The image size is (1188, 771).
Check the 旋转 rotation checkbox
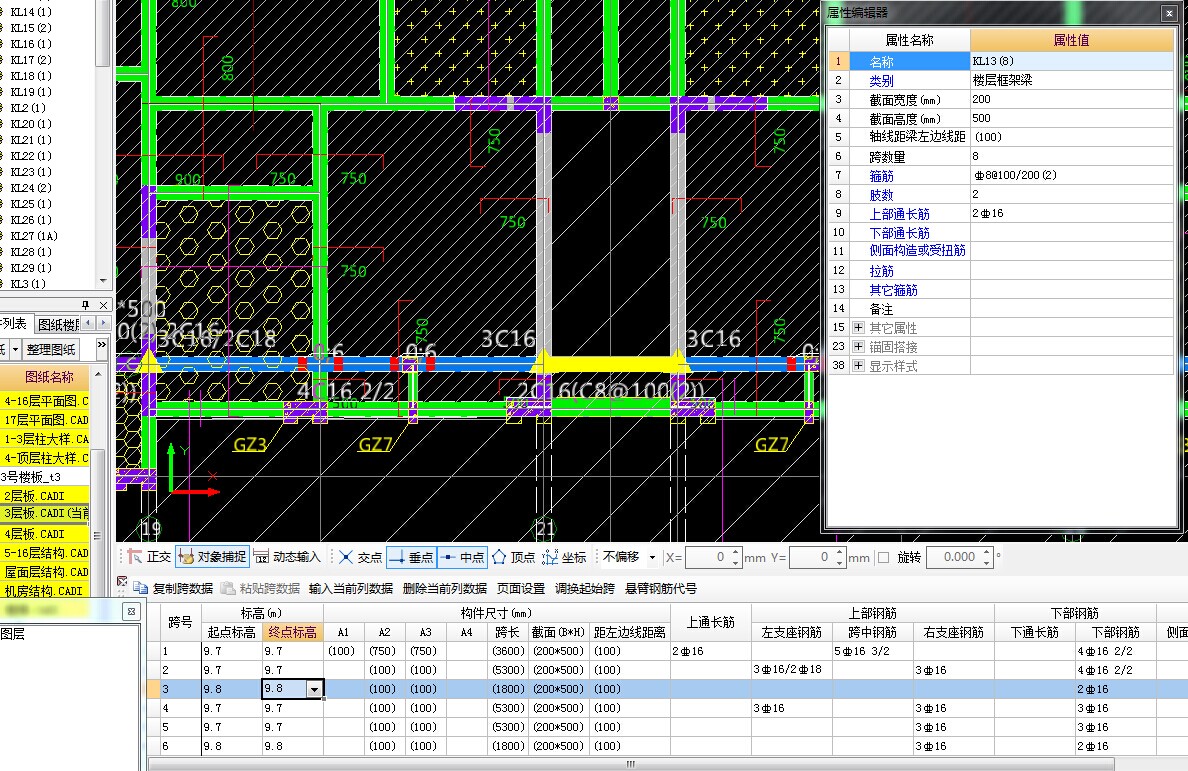883,557
